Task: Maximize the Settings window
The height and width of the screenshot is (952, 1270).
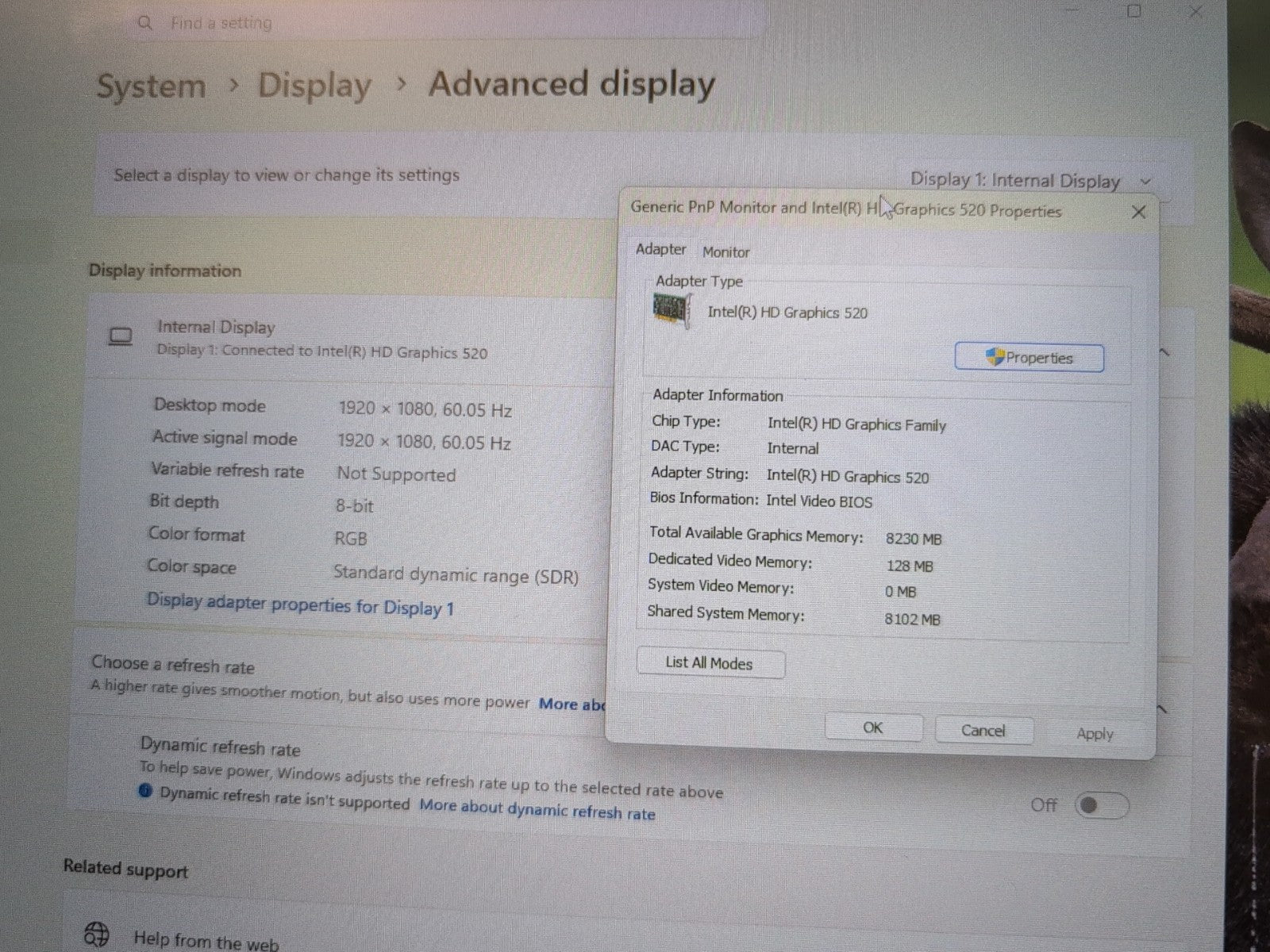Action: [x=1134, y=10]
